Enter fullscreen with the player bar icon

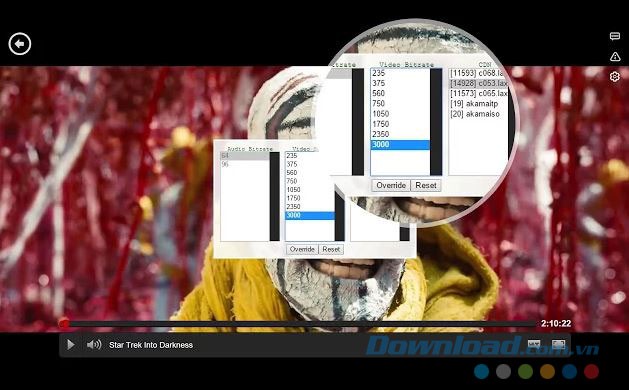click(558, 344)
